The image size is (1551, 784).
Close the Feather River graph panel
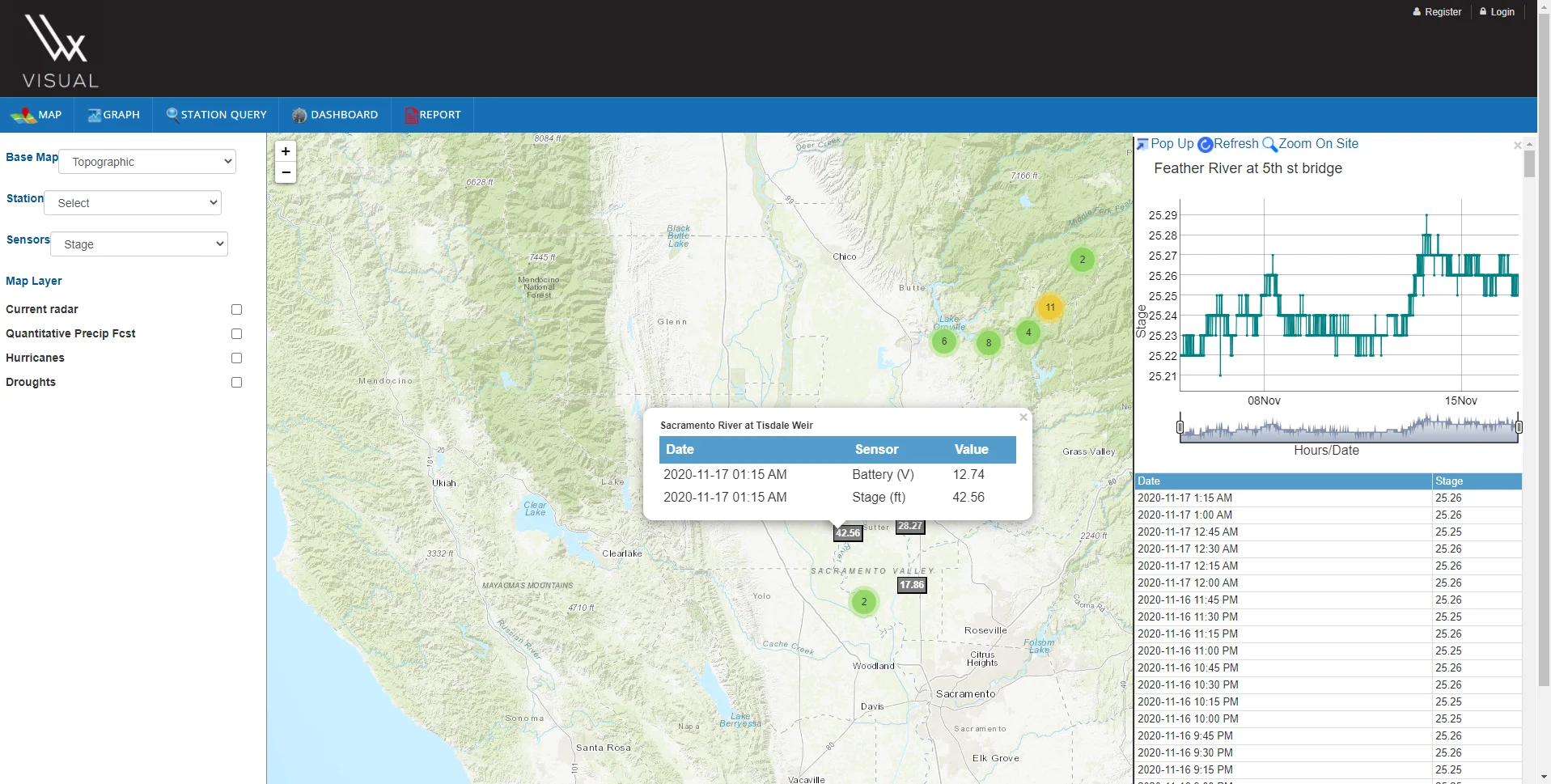point(1517,146)
